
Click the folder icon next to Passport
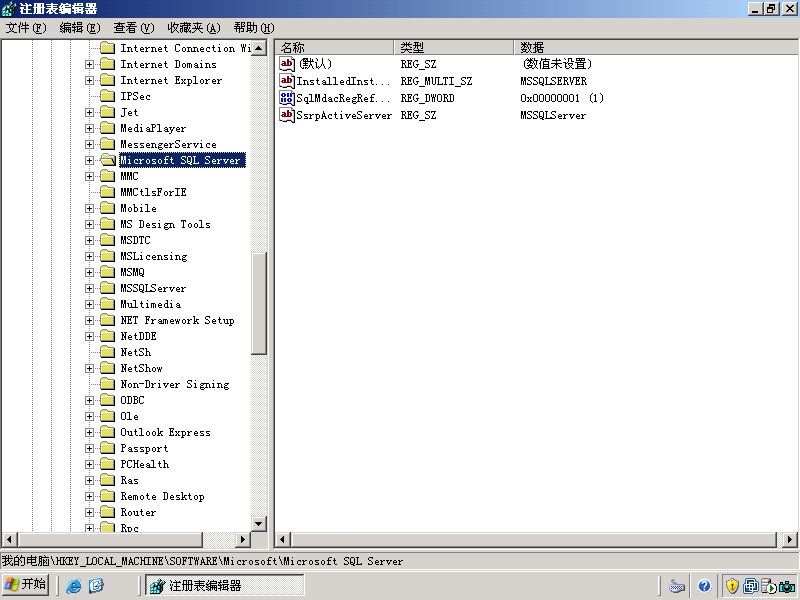click(108, 448)
